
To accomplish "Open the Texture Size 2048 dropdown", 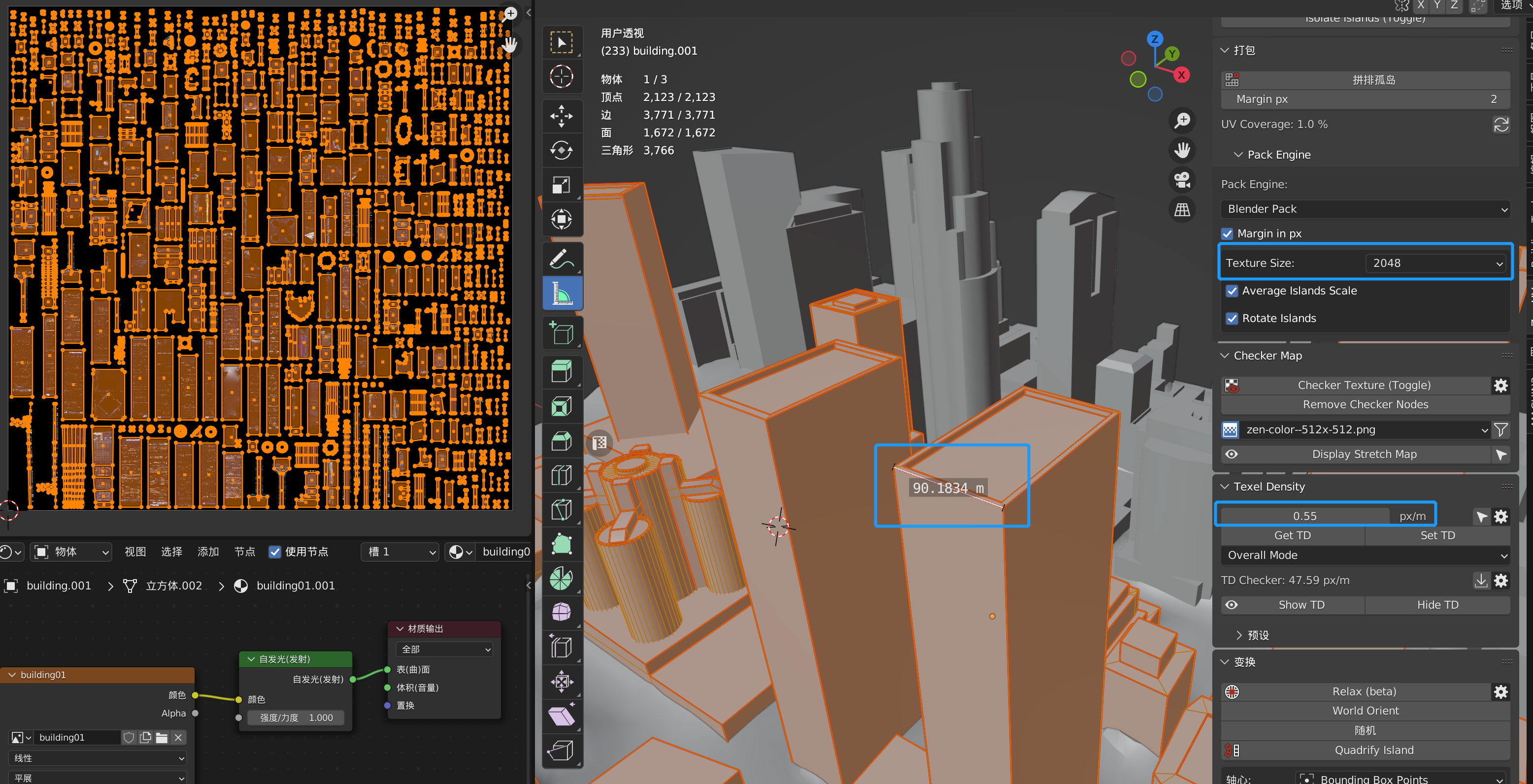I will click(1436, 263).
